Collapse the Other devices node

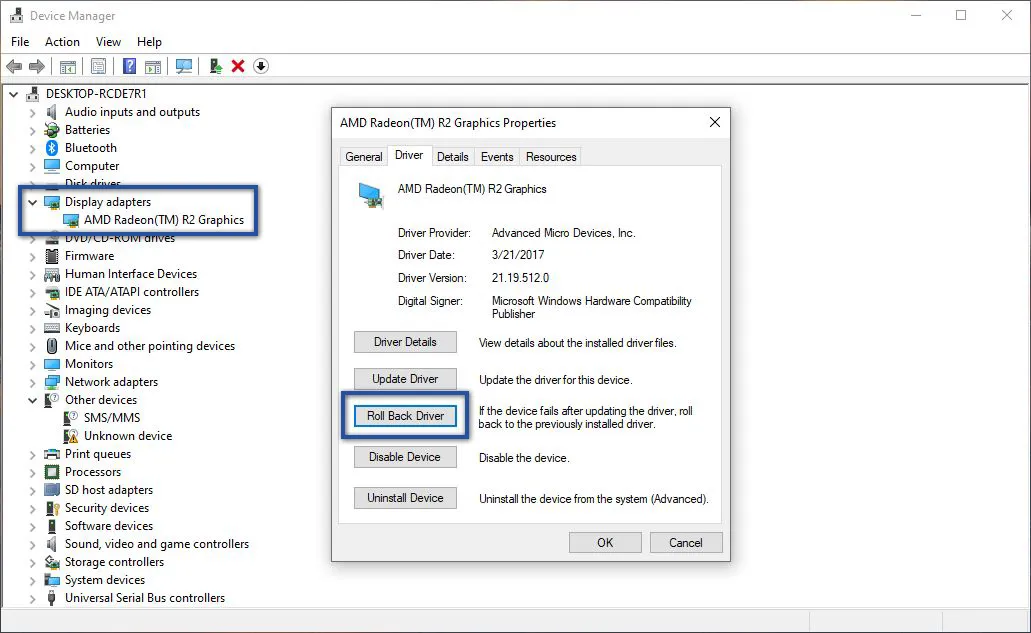[x=32, y=400]
